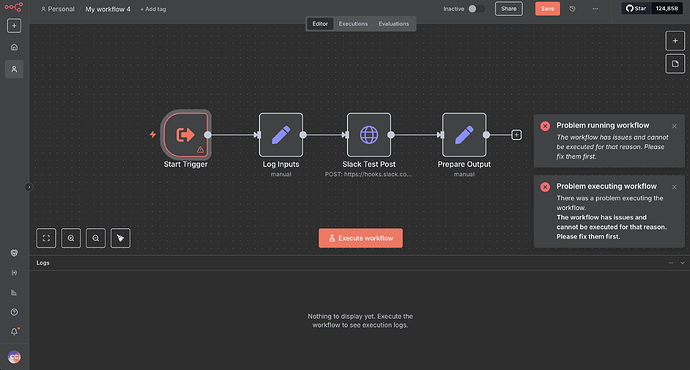Screen dimensions: 690x370
Task: Click the My workflow 4 title
Action: (x=108, y=9)
